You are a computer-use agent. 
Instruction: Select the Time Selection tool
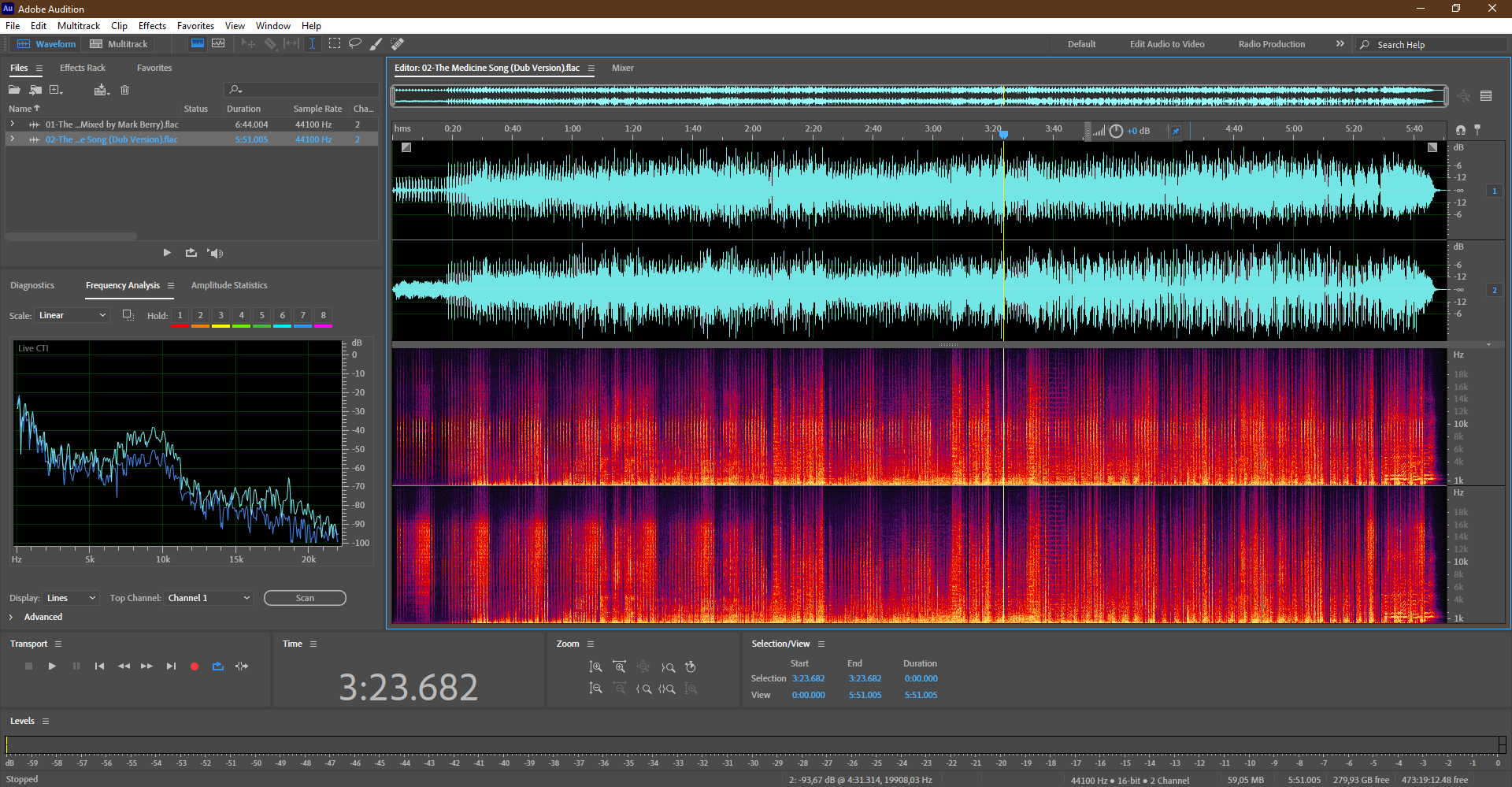[312, 44]
